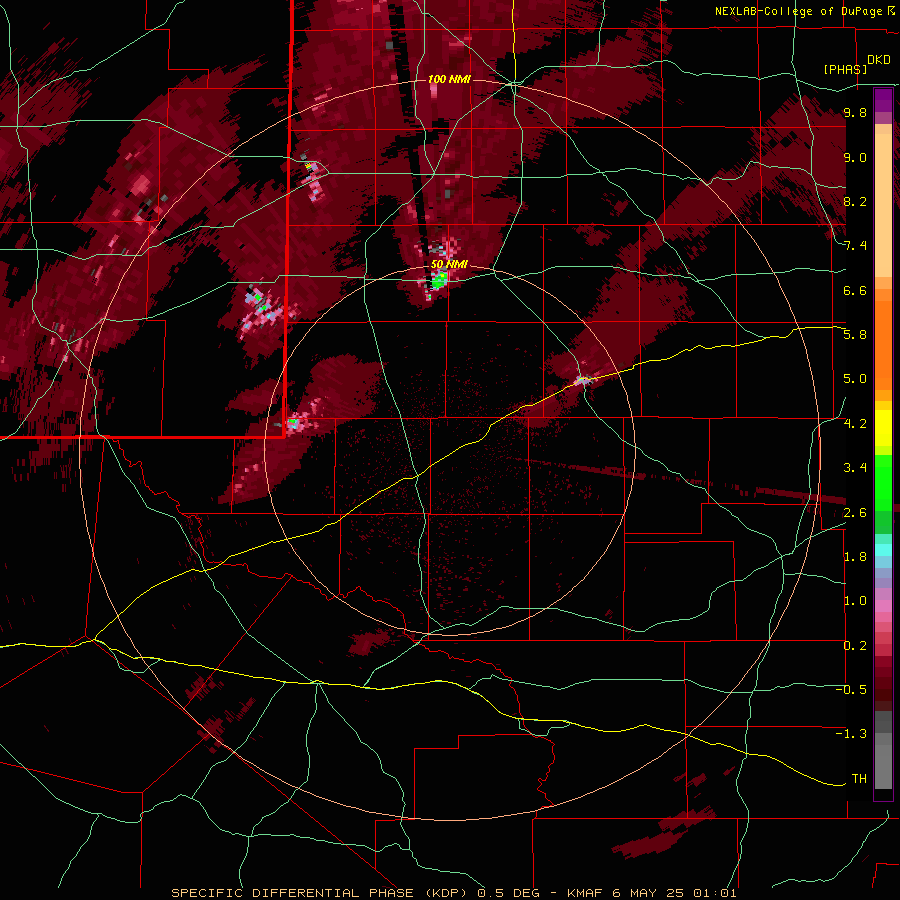The image size is (900, 900).
Task: Click the 3.4 value on the color scale
Action: pyautogui.click(x=855, y=468)
